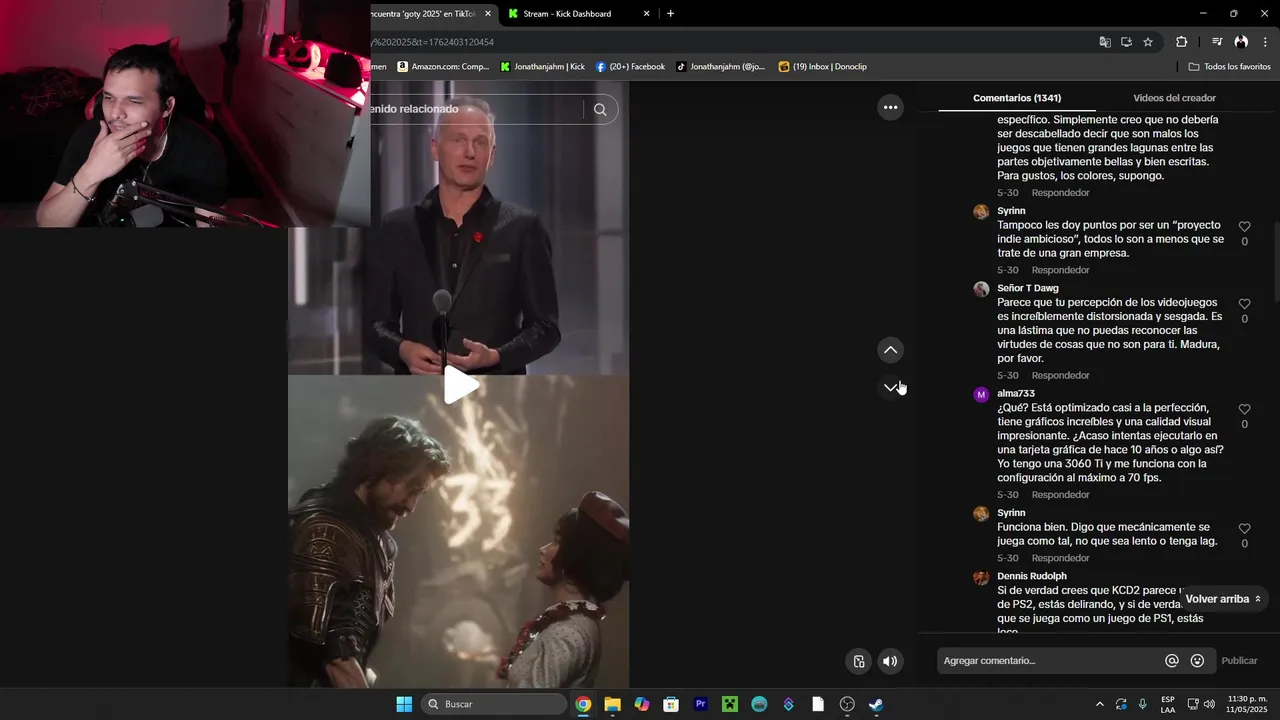Go to next video with down chevron
Screen dimensions: 1280x720
tap(890, 388)
